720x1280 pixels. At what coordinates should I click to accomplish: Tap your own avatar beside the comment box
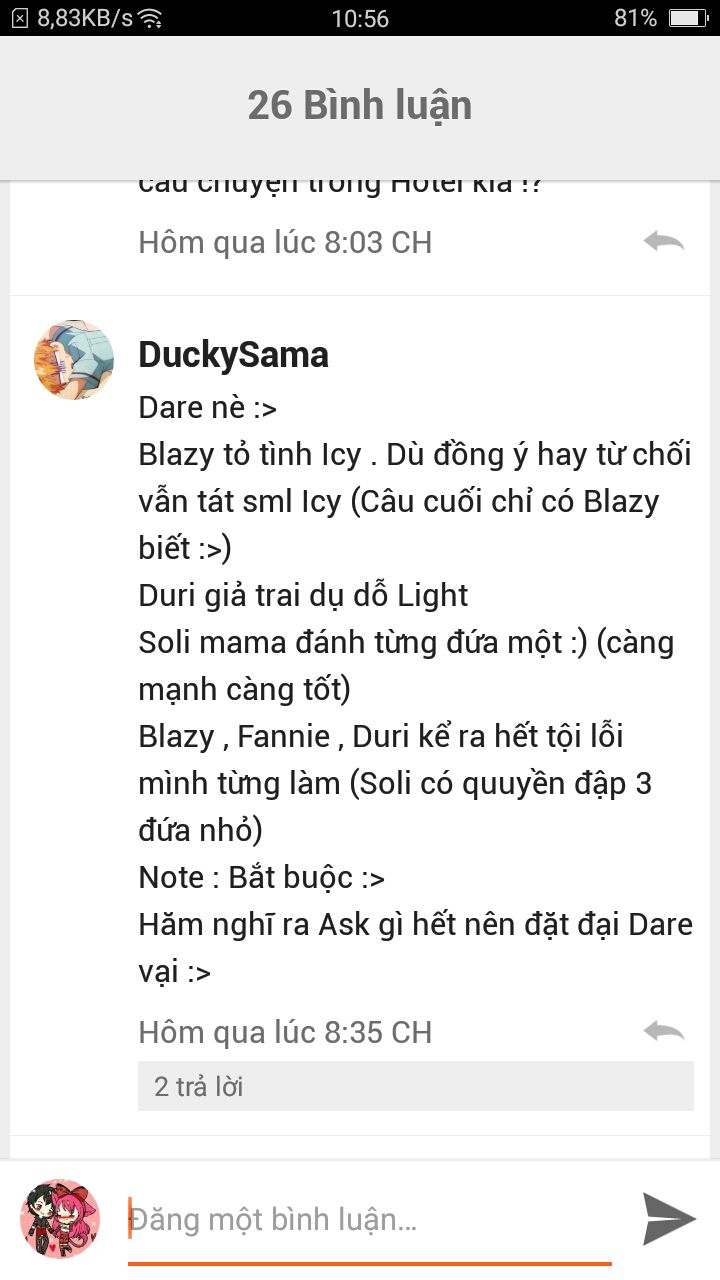click(60, 1218)
